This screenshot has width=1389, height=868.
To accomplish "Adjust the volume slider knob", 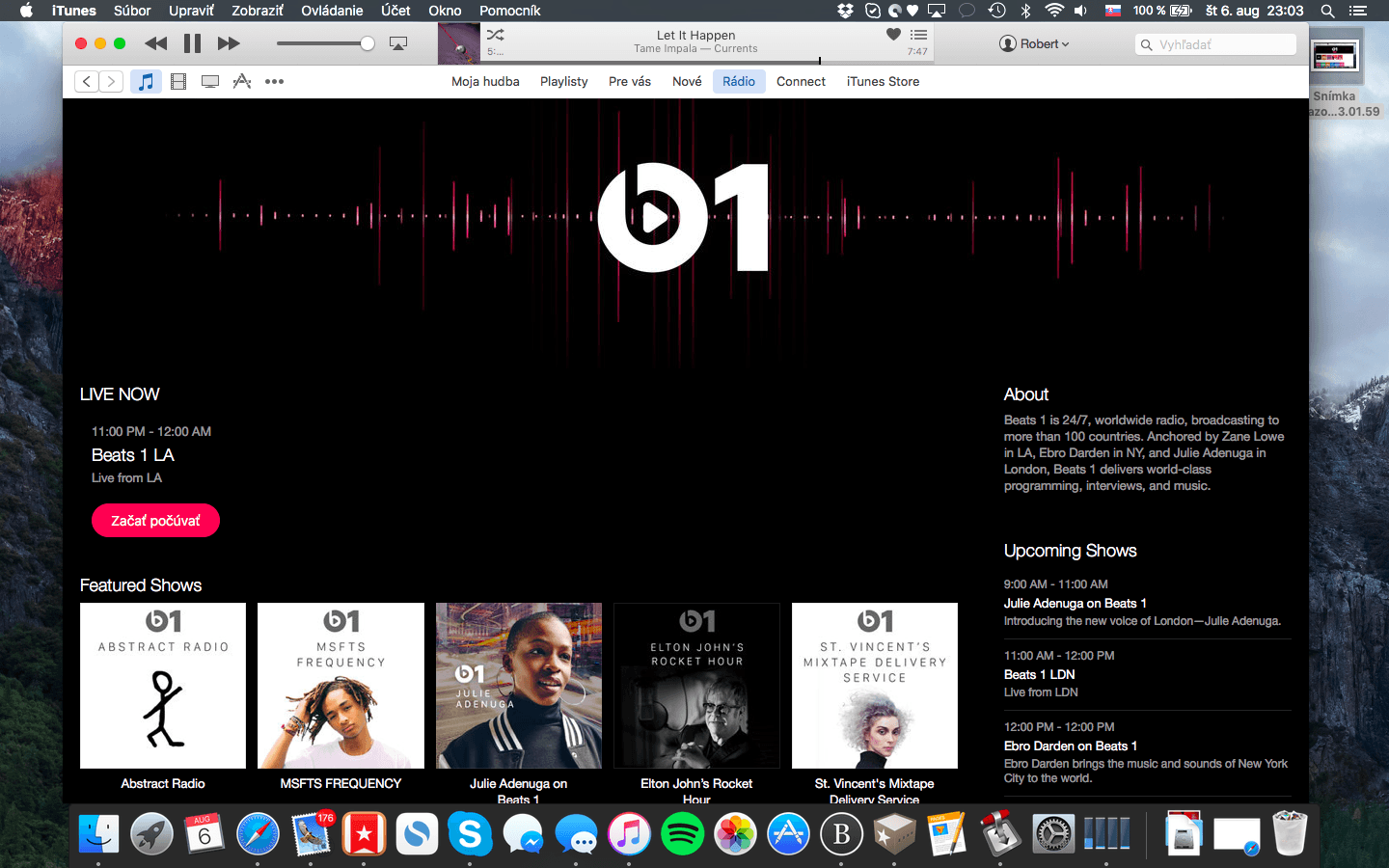I will tap(368, 43).
